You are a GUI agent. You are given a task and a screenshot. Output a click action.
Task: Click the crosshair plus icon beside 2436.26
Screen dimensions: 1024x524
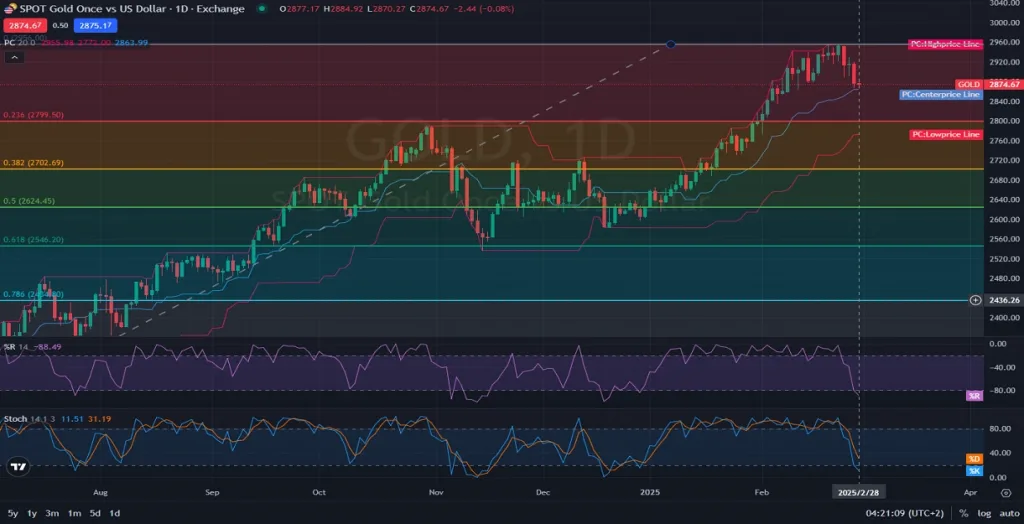click(976, 300)
